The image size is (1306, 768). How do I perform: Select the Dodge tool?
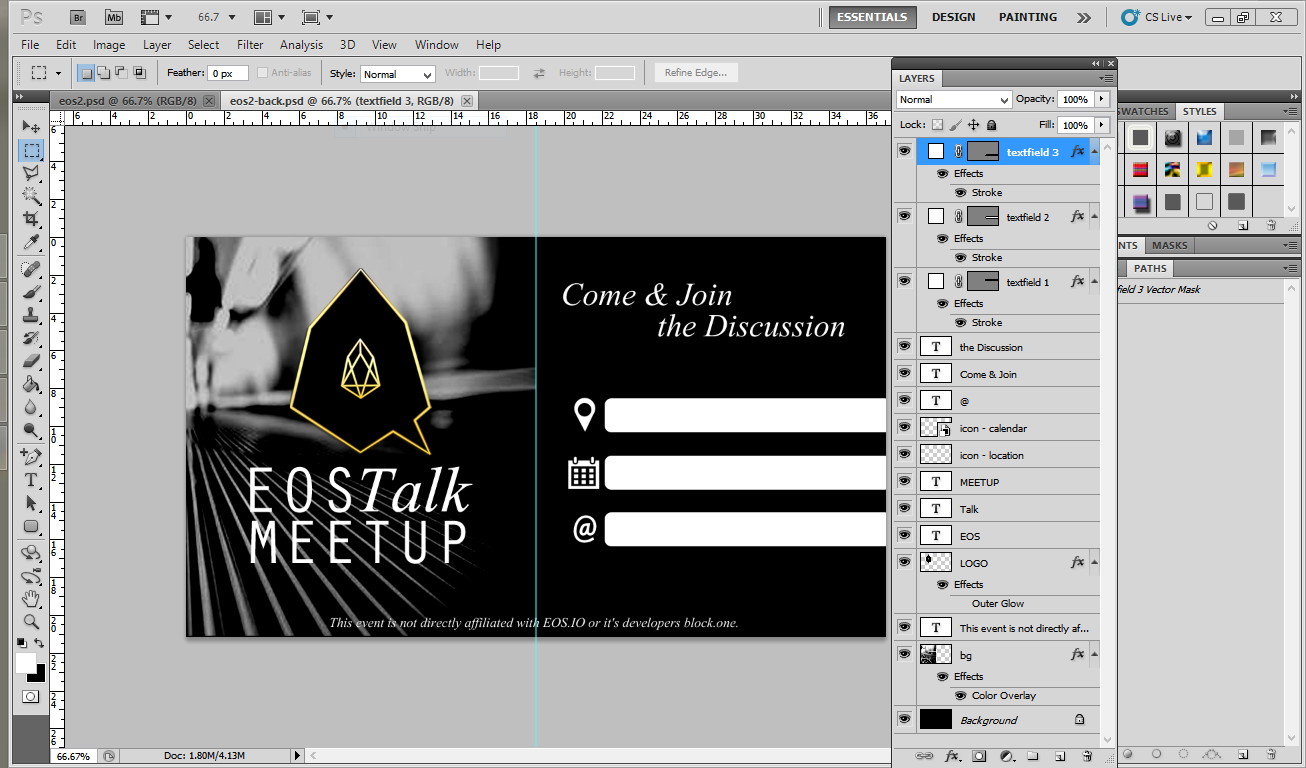(x=31, y=429)
